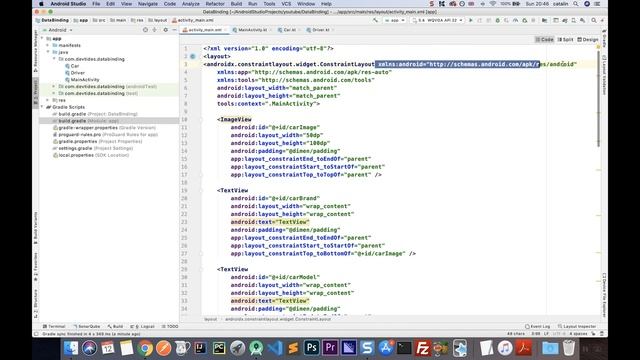This screenshot has width=640, height=360.
Task: Open Visual Studio Code from the dock
Action: tap(275, 348)
